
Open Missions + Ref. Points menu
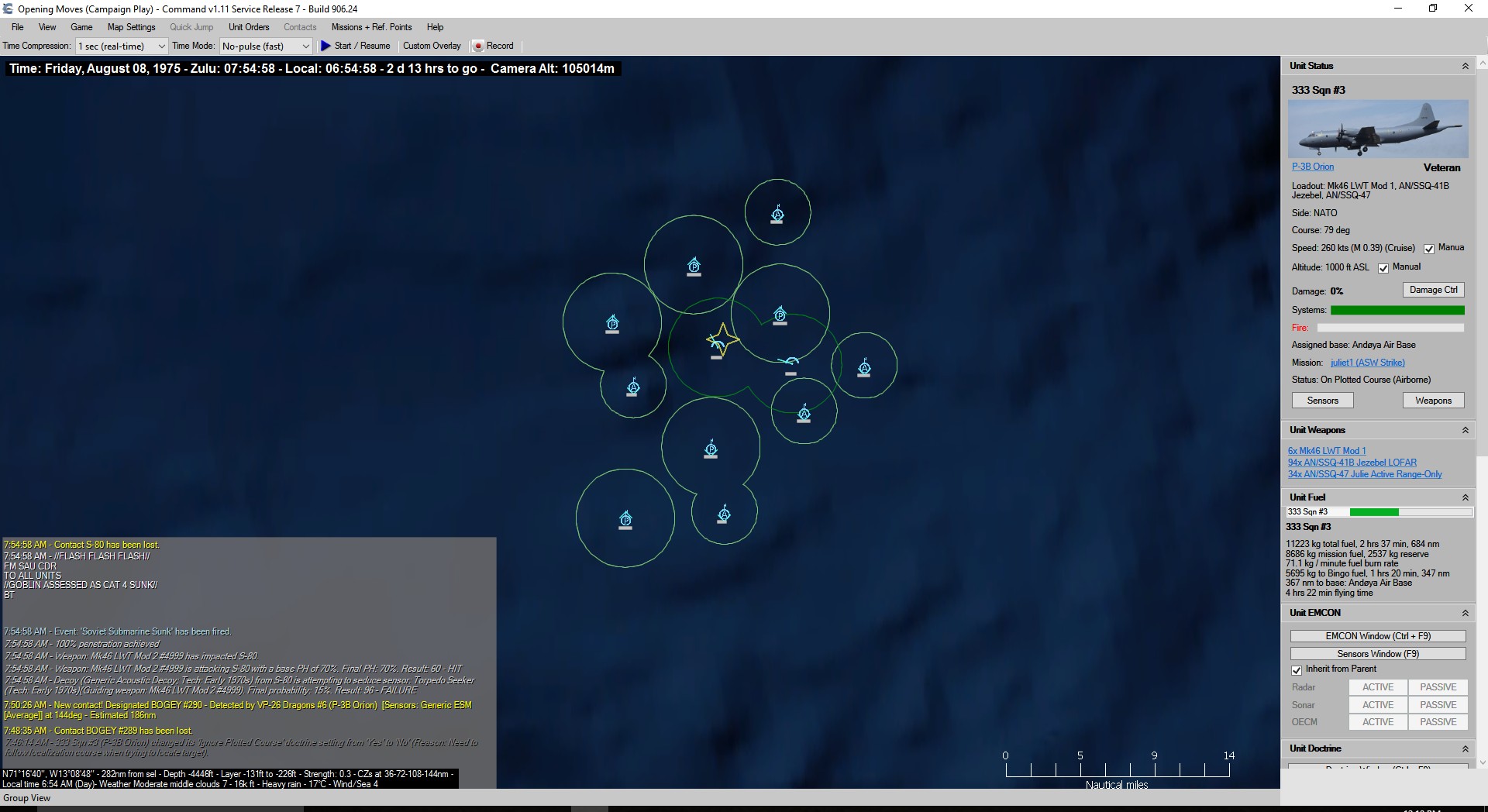pos(371,27)
